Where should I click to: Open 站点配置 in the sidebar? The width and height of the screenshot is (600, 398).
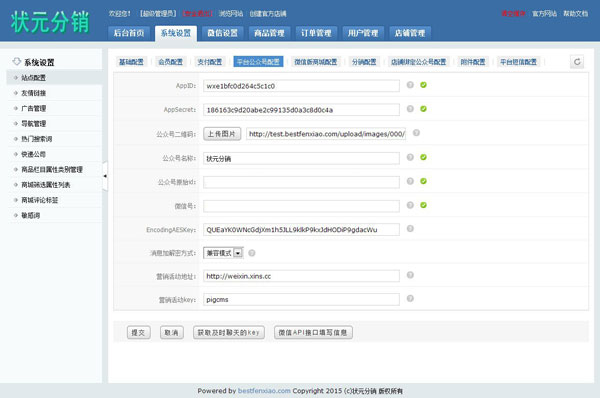click(x=55, y=78)
